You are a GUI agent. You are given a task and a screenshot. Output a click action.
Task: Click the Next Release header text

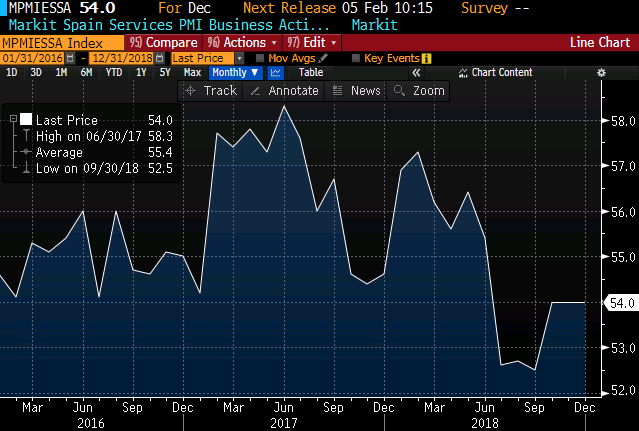coord(289,8)
